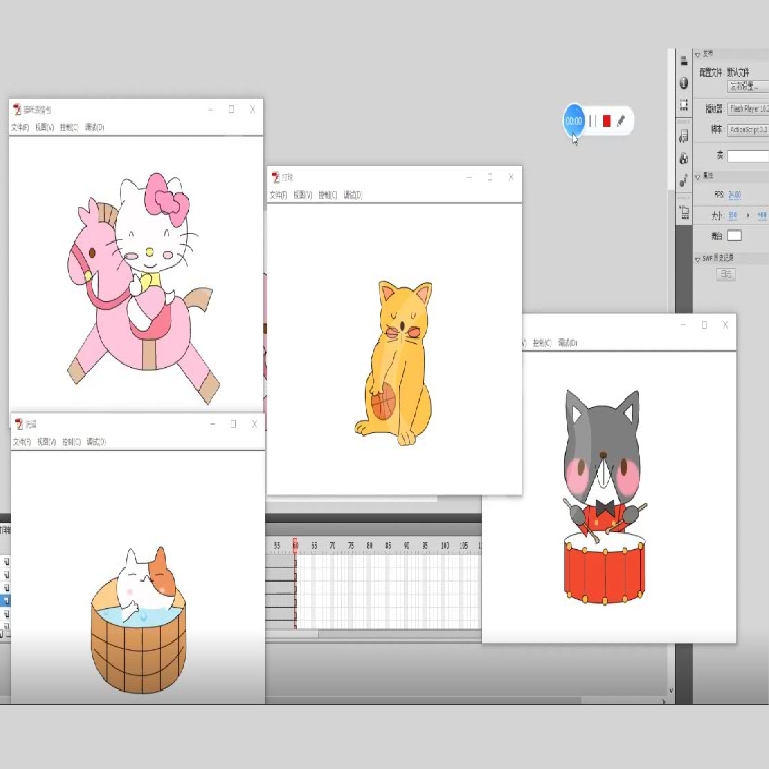Click the 脚本 label in properties panel
This screenshot has width=769, height=769.
tap(717, 130)
